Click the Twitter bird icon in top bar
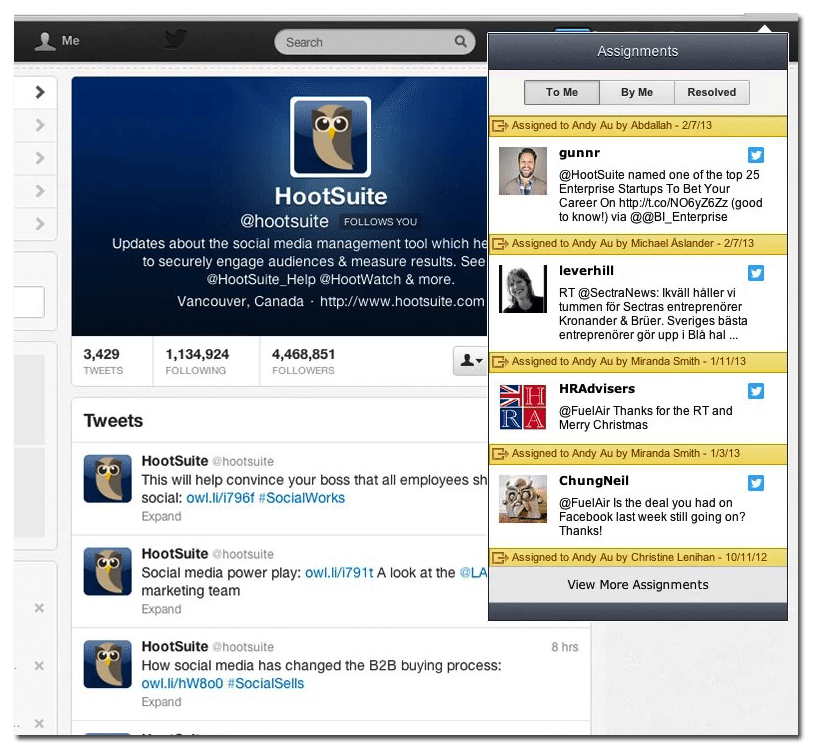 point(176,40)
